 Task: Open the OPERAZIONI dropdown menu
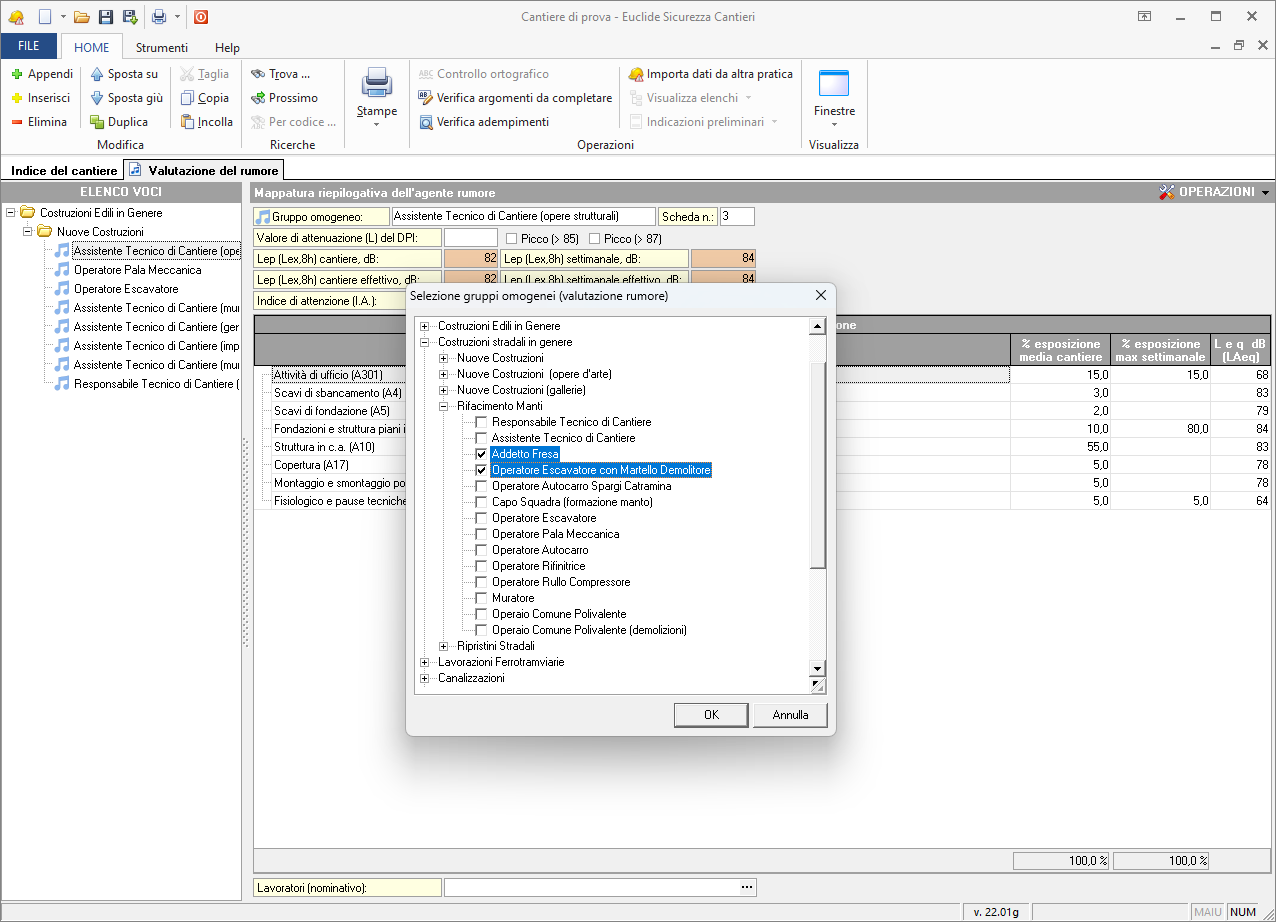(x=1214, y=192)
